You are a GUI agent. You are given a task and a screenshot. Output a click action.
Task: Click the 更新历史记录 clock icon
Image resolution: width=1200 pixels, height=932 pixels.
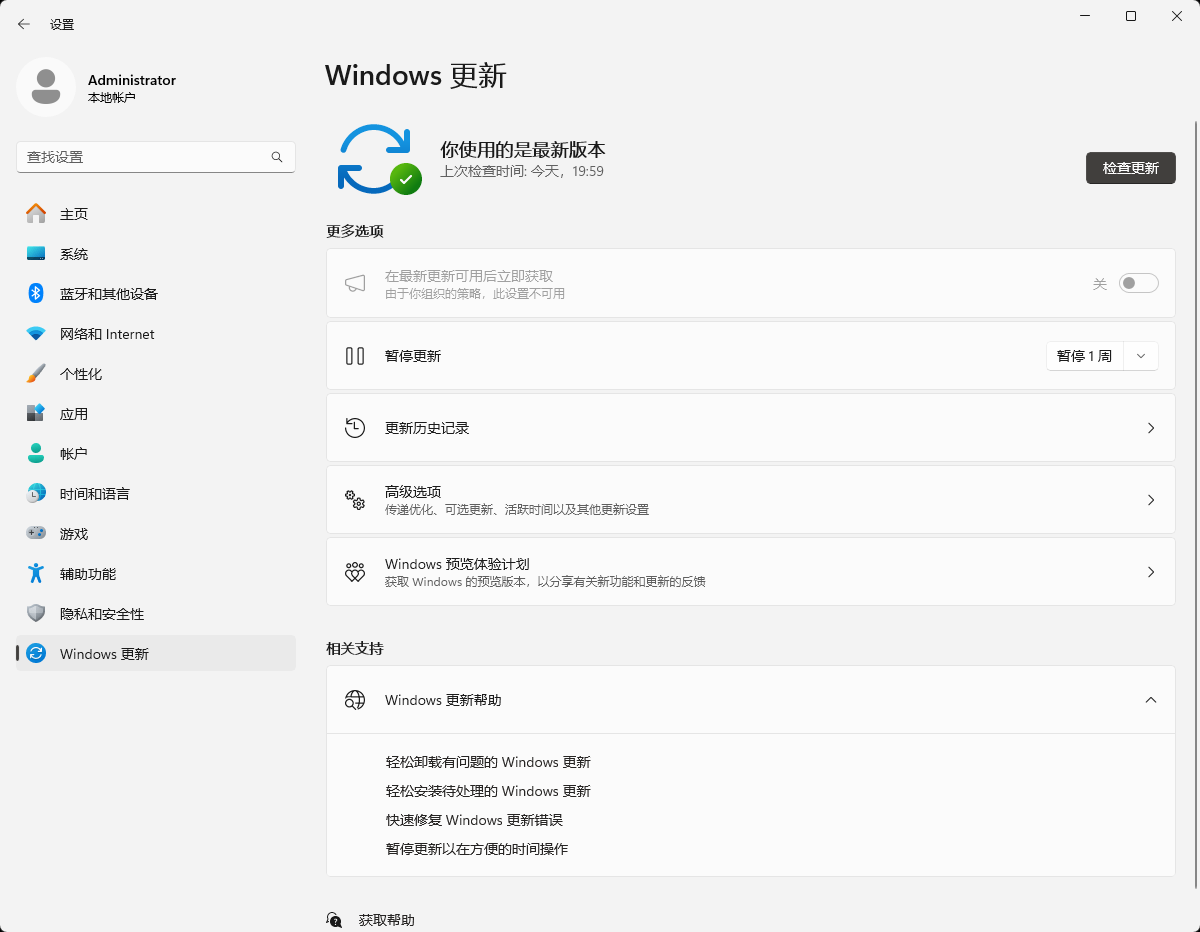pos(355,428)
